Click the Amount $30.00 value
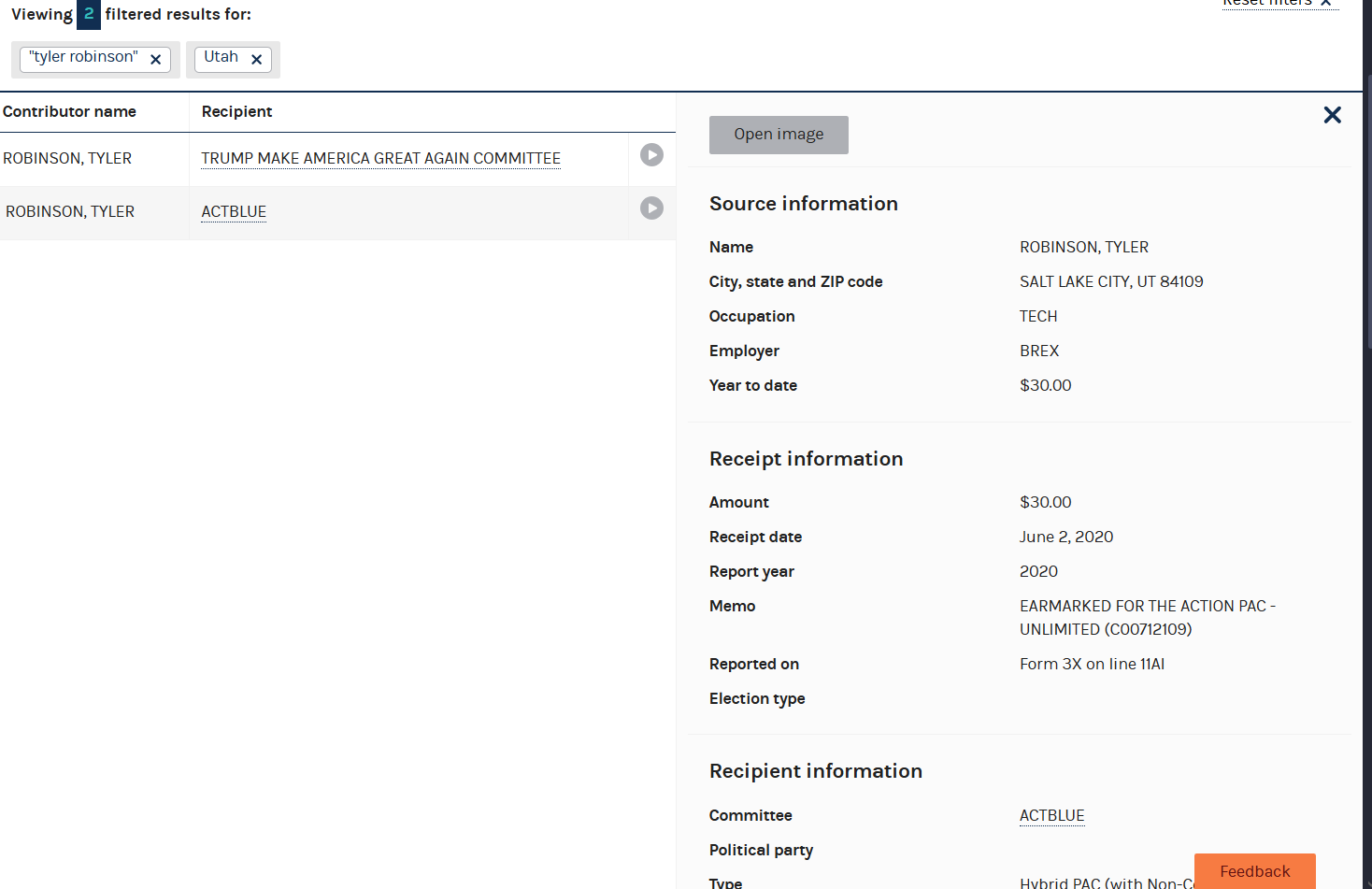 1046,503
